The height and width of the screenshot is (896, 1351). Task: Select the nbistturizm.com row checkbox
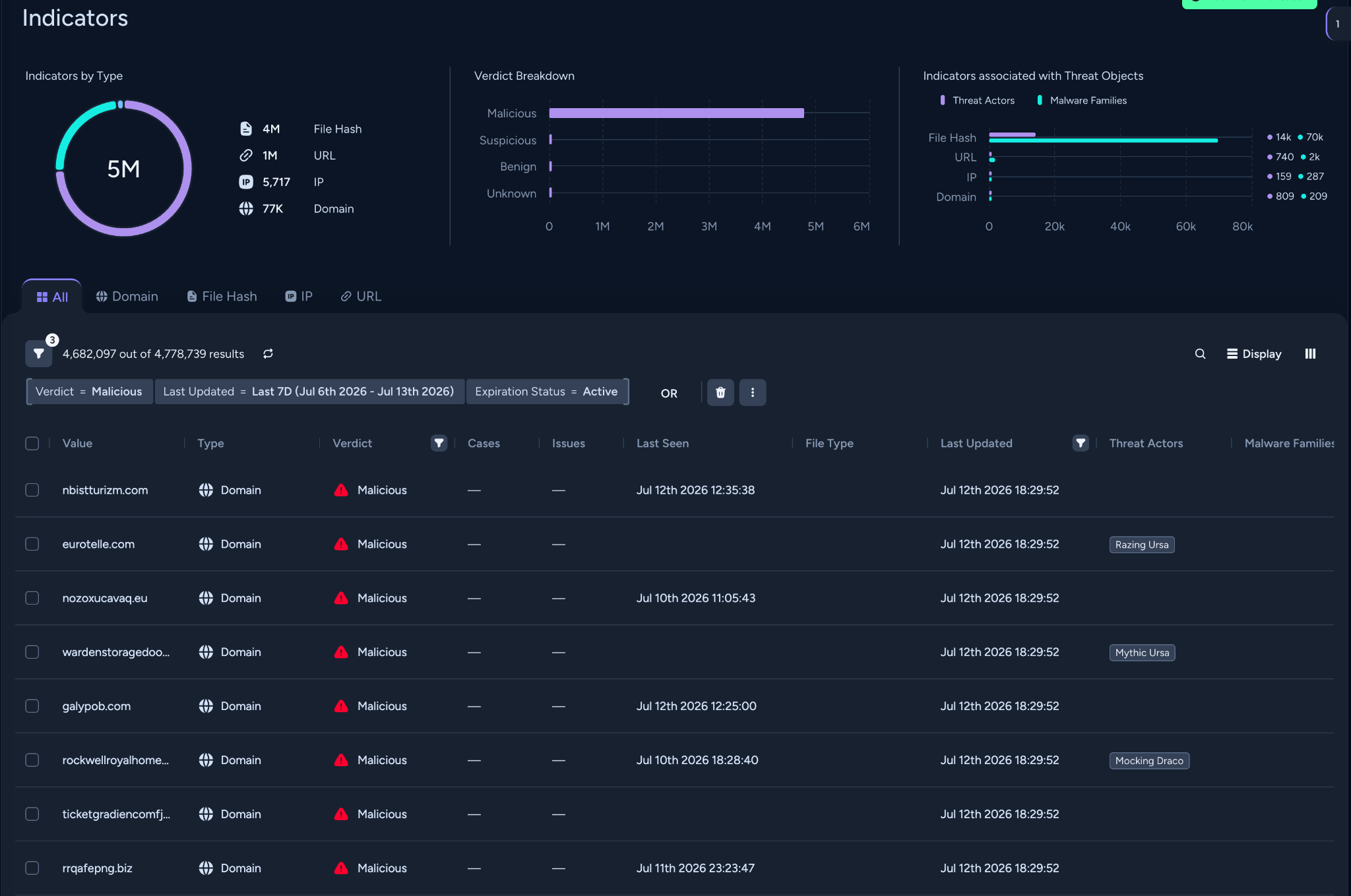pyautogui.click(x=32, y=490)
